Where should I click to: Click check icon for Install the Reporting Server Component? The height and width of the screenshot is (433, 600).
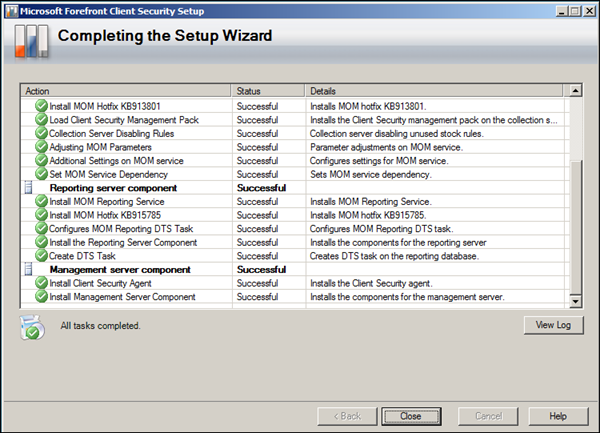41,242
